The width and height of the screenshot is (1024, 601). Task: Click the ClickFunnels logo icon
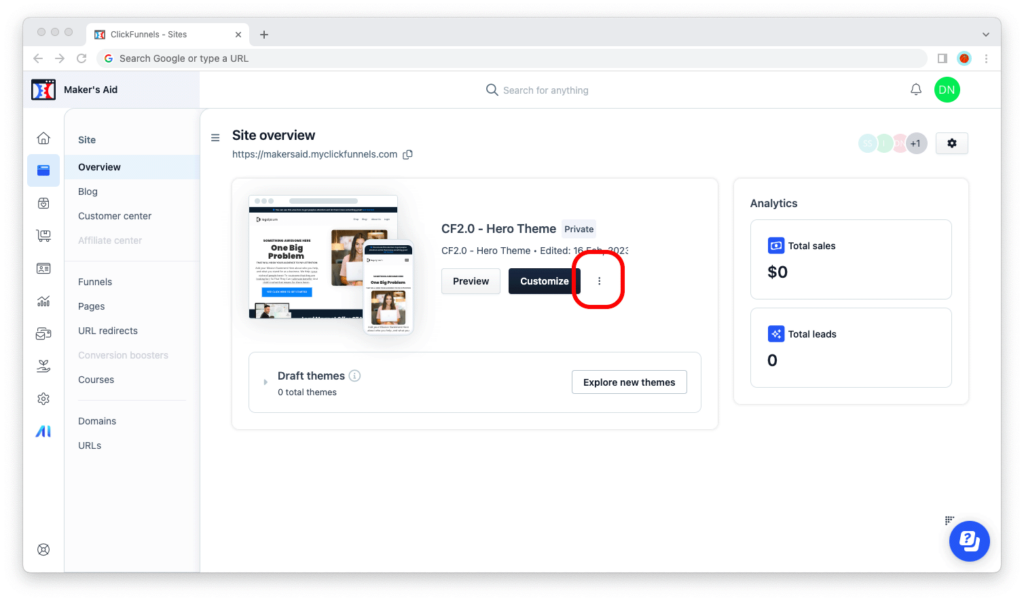43,89
